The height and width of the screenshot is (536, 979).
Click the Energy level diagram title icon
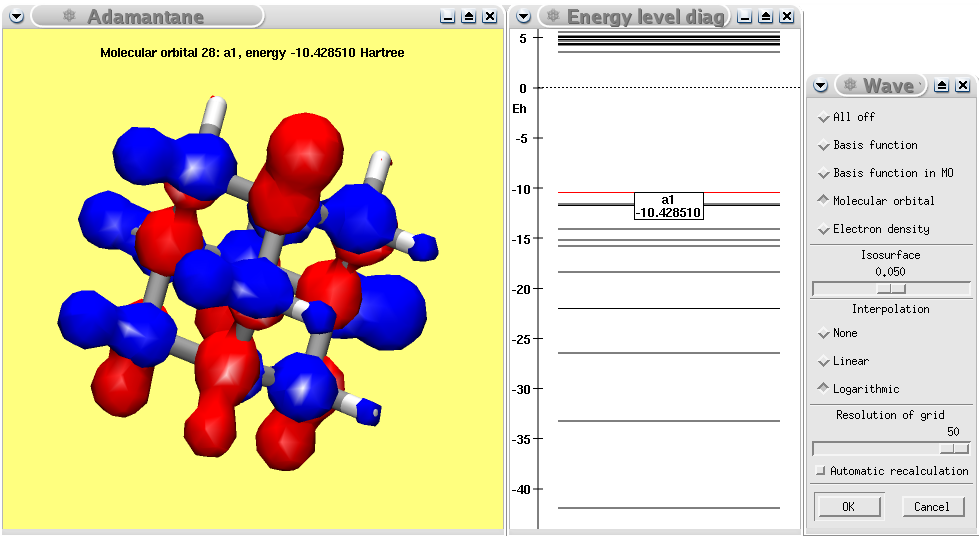(551, 16)
